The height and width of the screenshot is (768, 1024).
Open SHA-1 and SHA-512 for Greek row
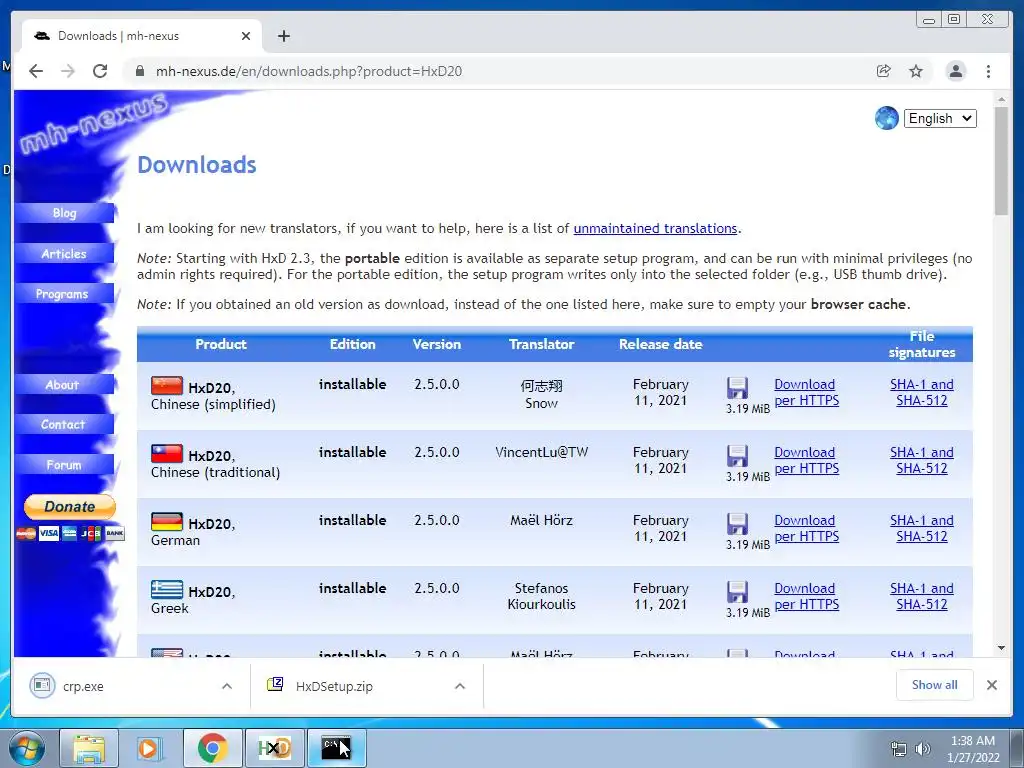pos(921,596)
